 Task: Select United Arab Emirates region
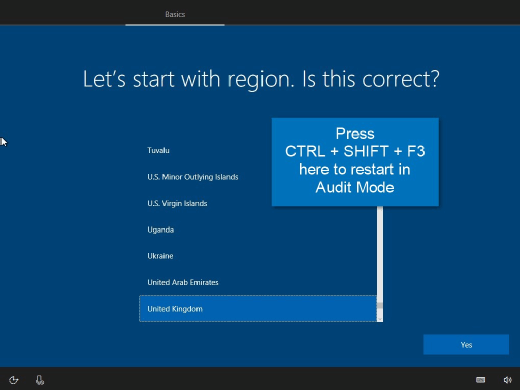point(258,282)
